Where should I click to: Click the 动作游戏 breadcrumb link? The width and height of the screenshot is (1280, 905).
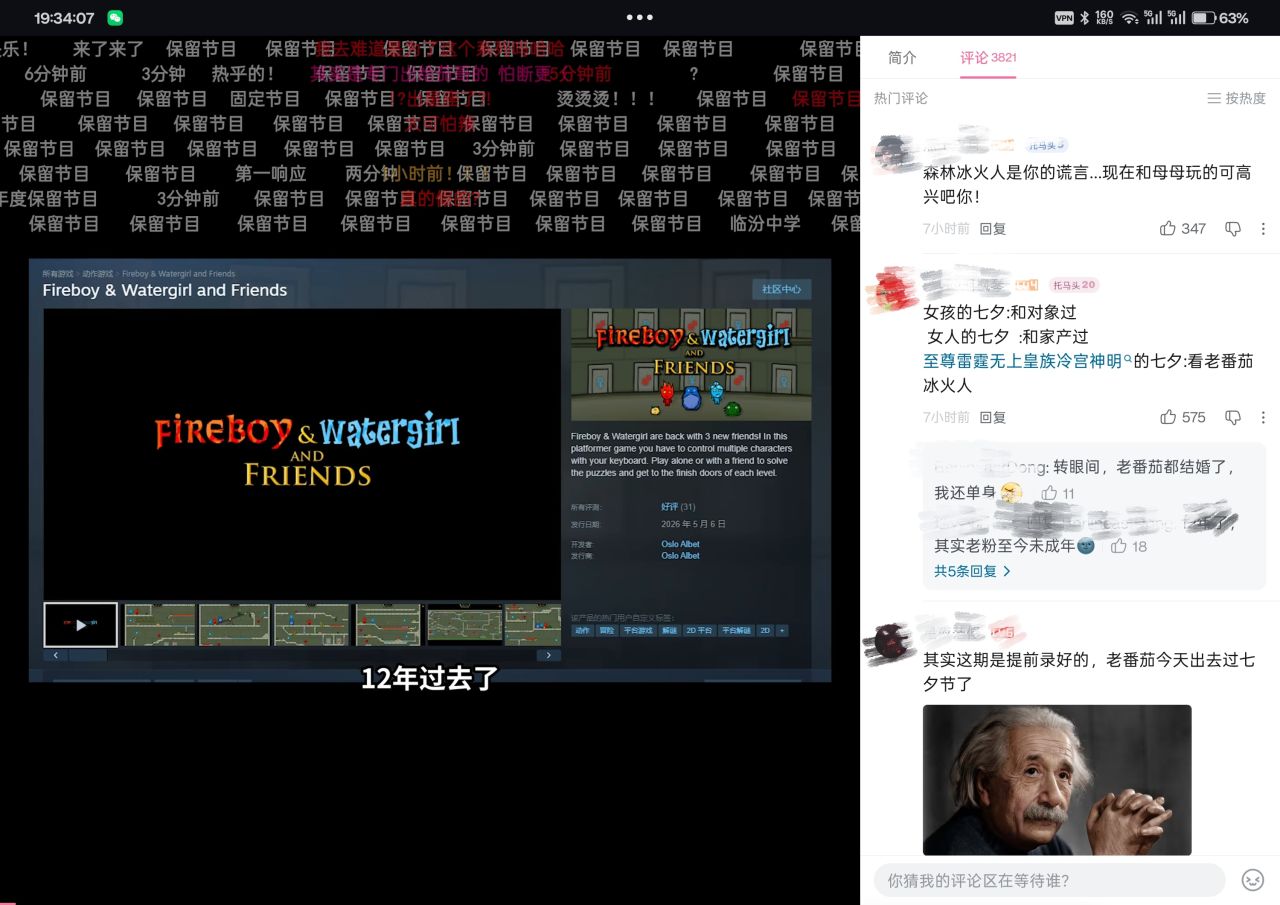pyautogui.click(x=98, y=274)
